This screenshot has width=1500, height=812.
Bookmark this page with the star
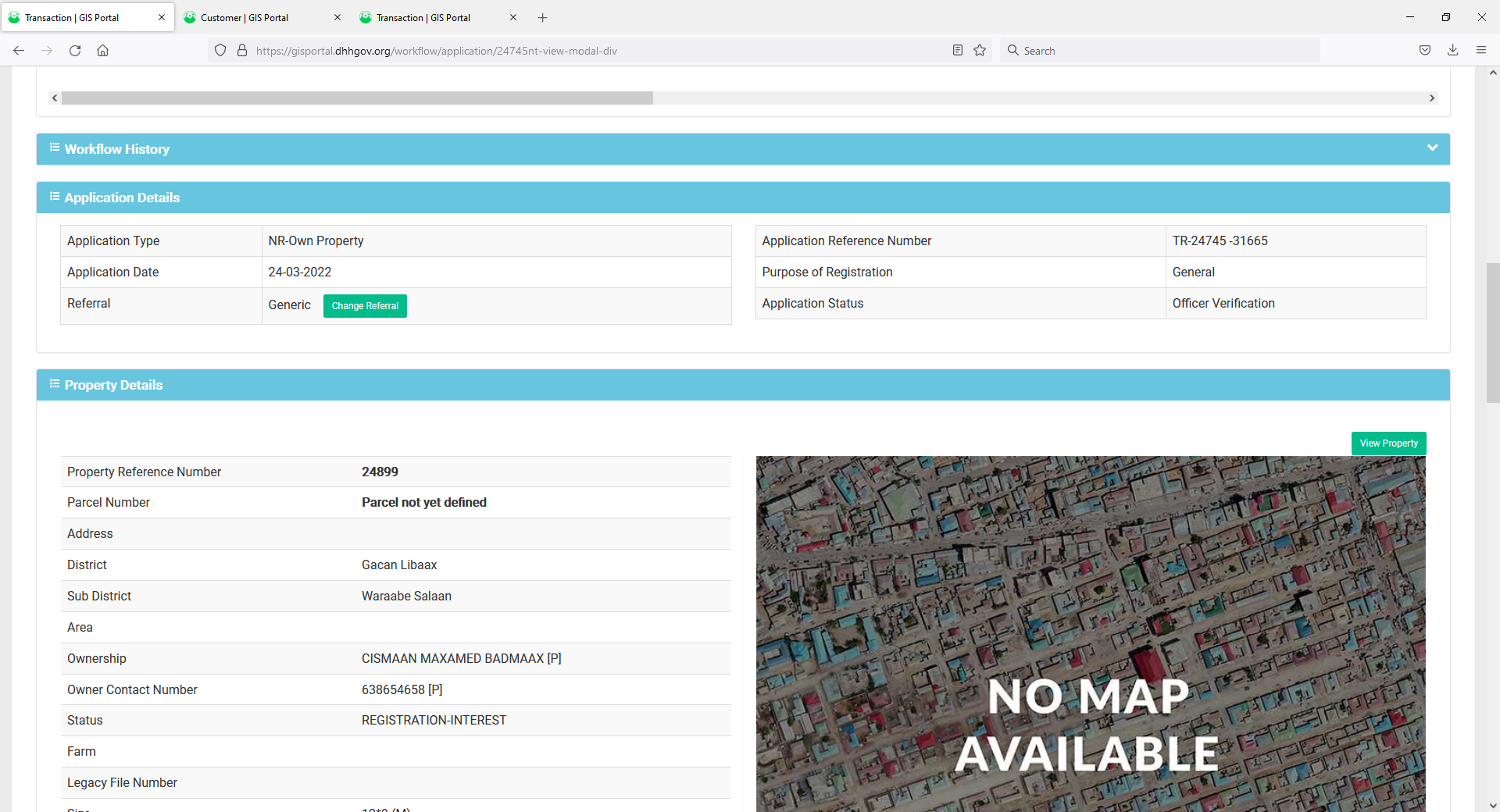click(x=980, y=51)
